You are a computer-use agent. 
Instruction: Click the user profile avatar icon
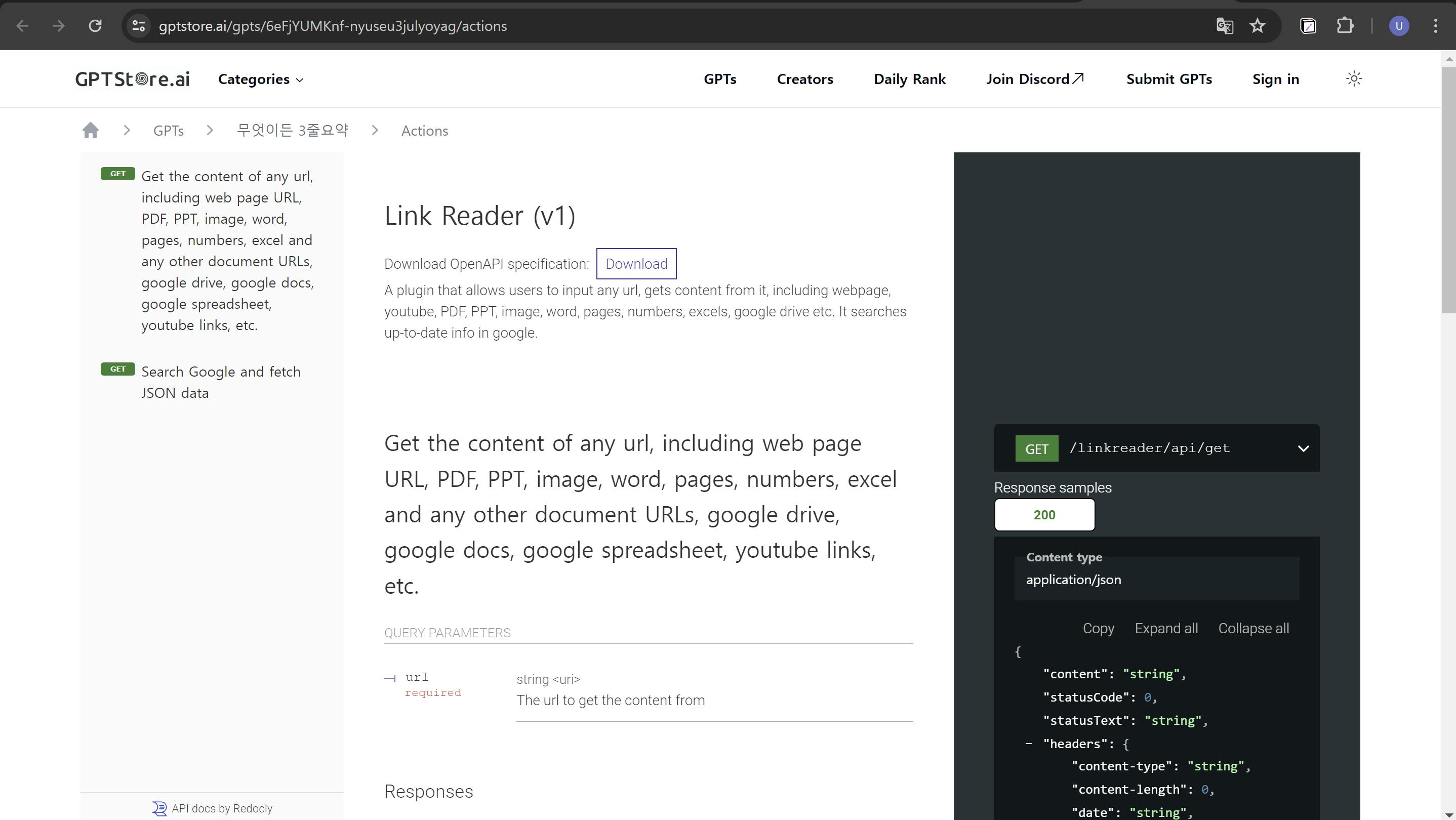point(1398,26)
